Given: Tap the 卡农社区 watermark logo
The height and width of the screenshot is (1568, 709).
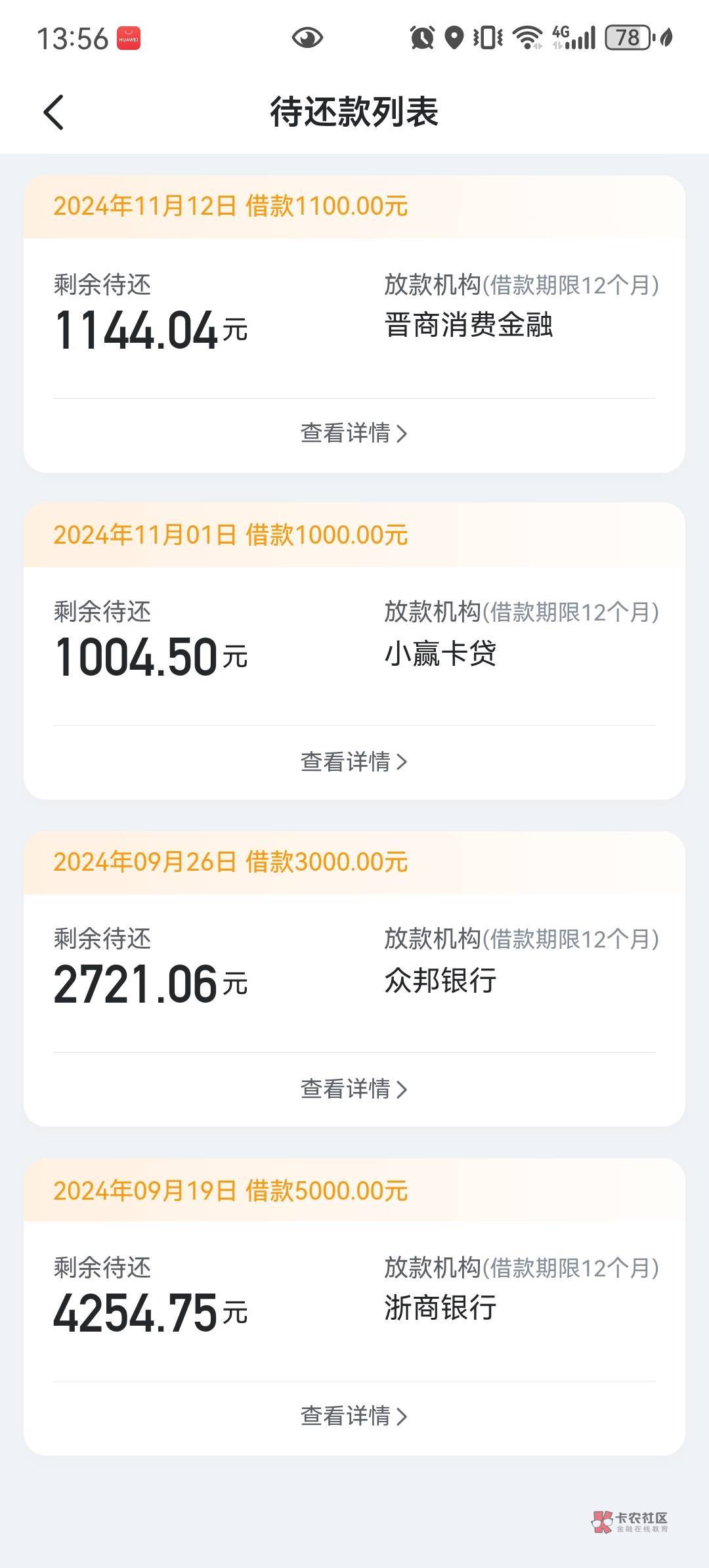Looking at the screenshot, I should [630, 1521].
